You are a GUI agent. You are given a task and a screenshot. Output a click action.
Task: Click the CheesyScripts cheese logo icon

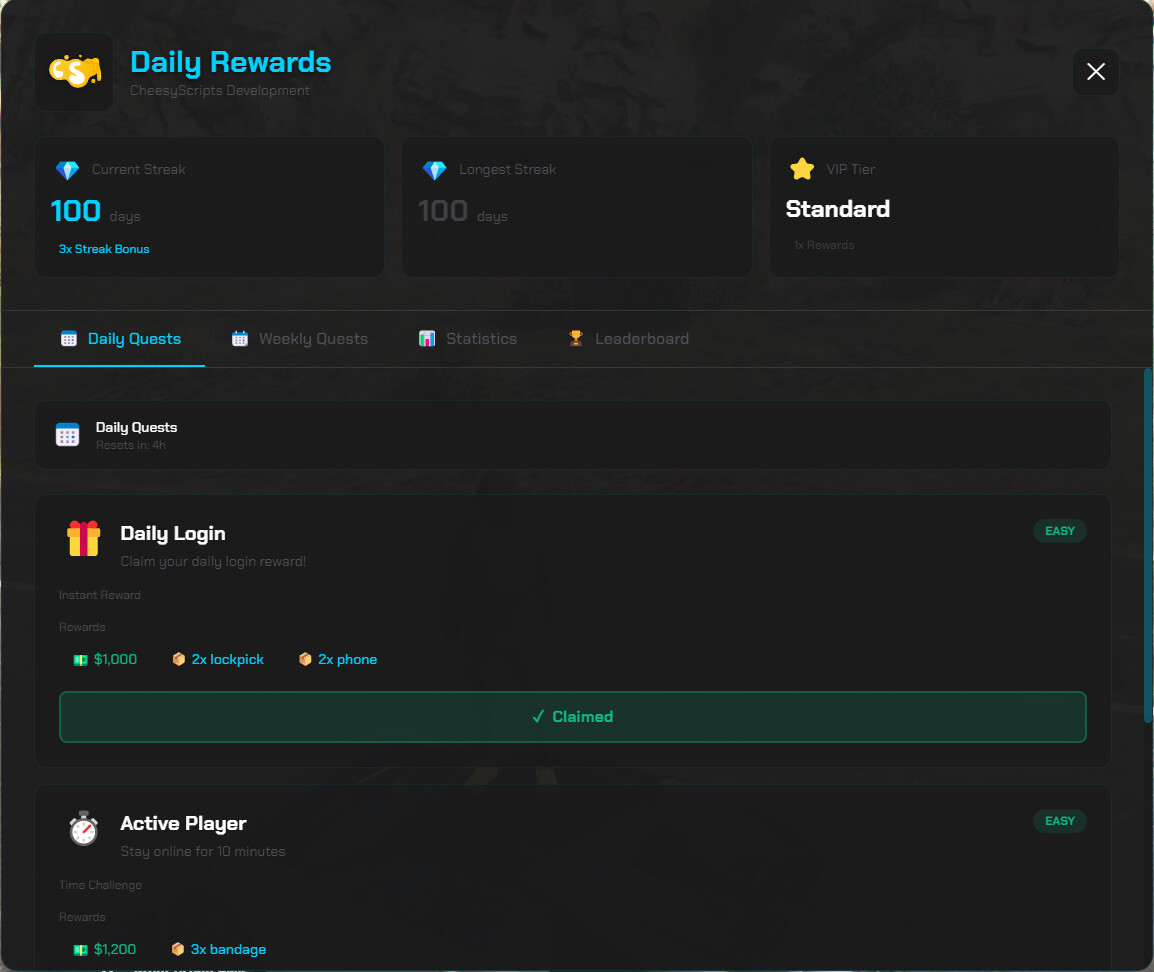74,71
